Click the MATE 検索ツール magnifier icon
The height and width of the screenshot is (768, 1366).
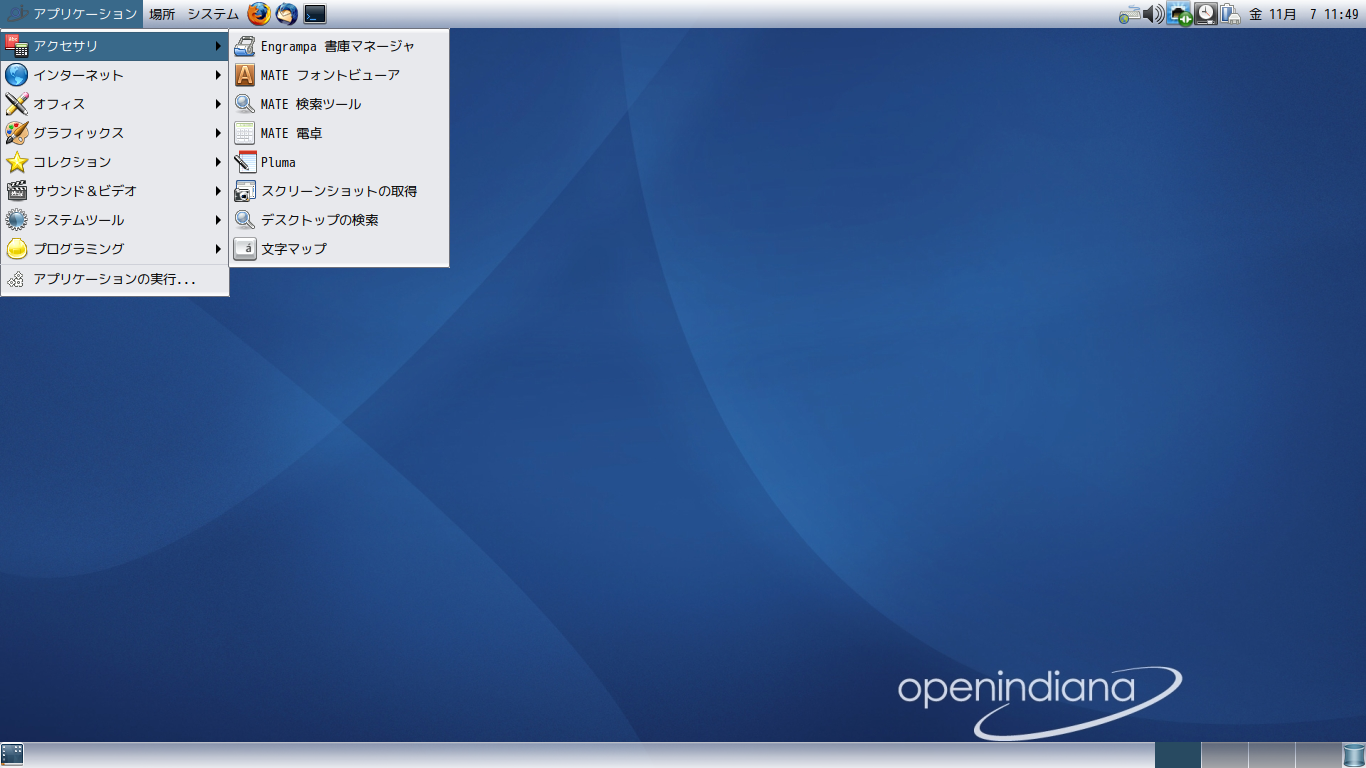(x=245, y=104)
